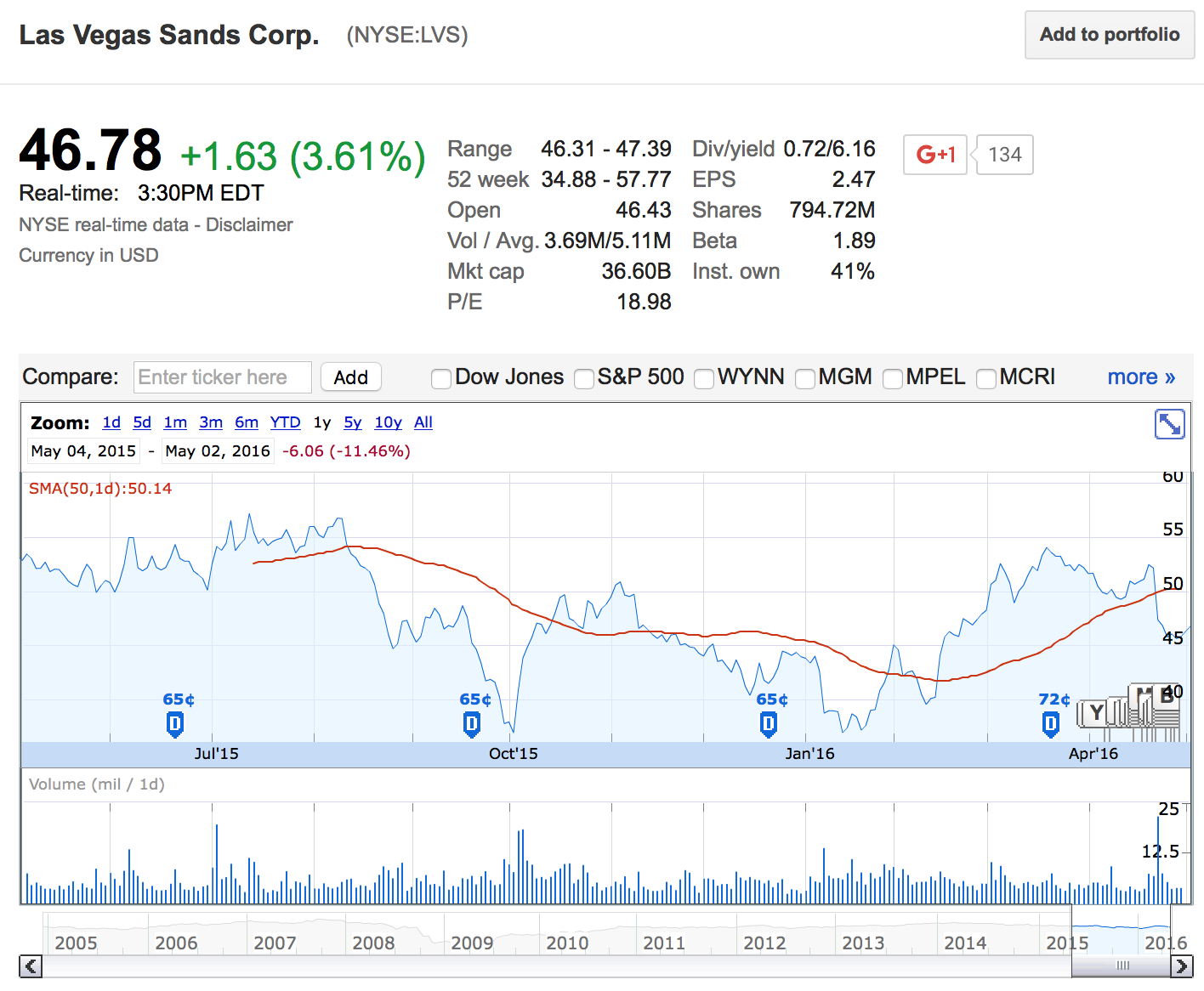Viewport: 1204px width, 991px height.
Task: Select the YTD zoom range
Action: pos(285,422)
